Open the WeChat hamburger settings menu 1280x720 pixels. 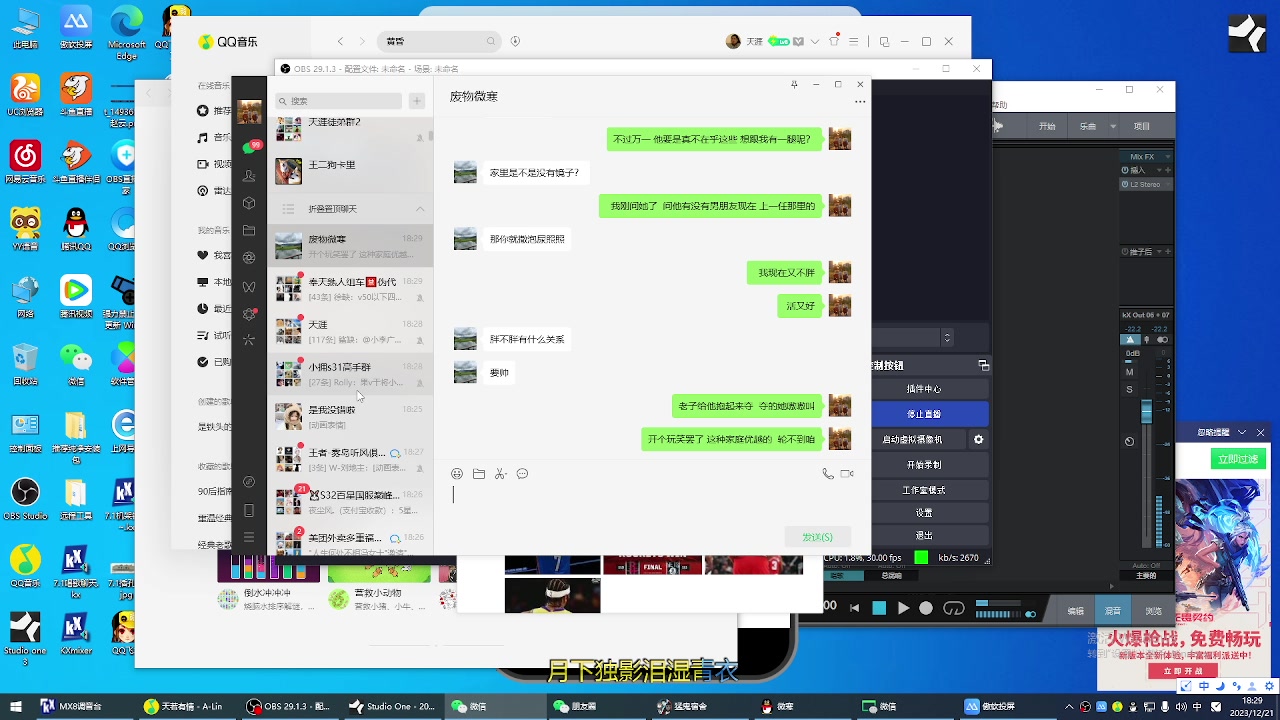(249, 538)
